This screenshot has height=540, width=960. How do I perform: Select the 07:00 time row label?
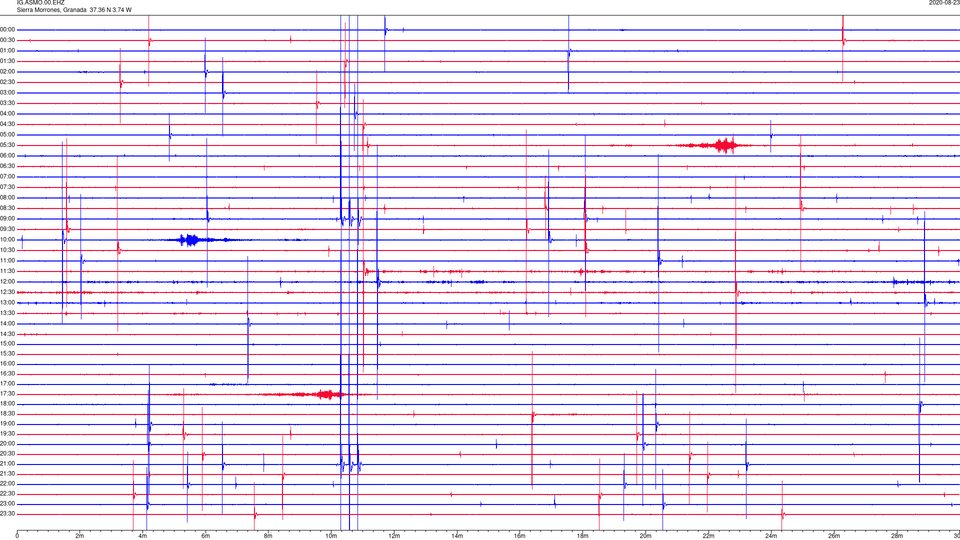[8, 176]
